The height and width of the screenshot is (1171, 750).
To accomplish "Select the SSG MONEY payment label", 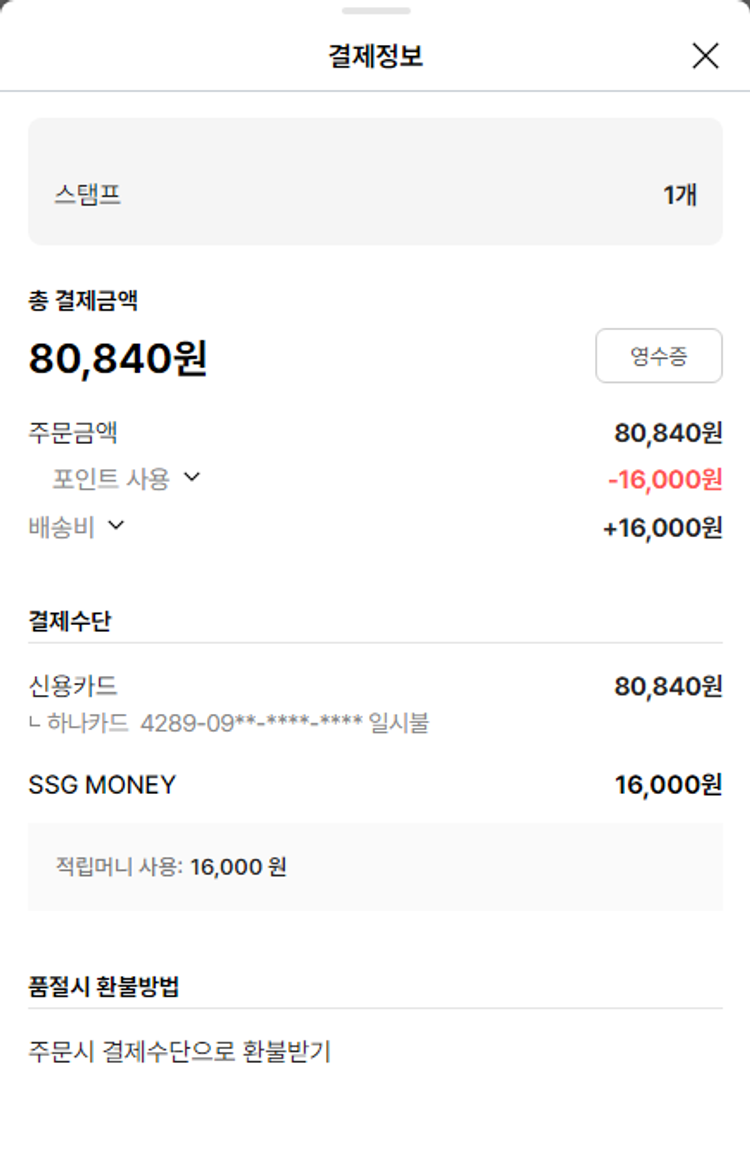I will coord(102,785).
